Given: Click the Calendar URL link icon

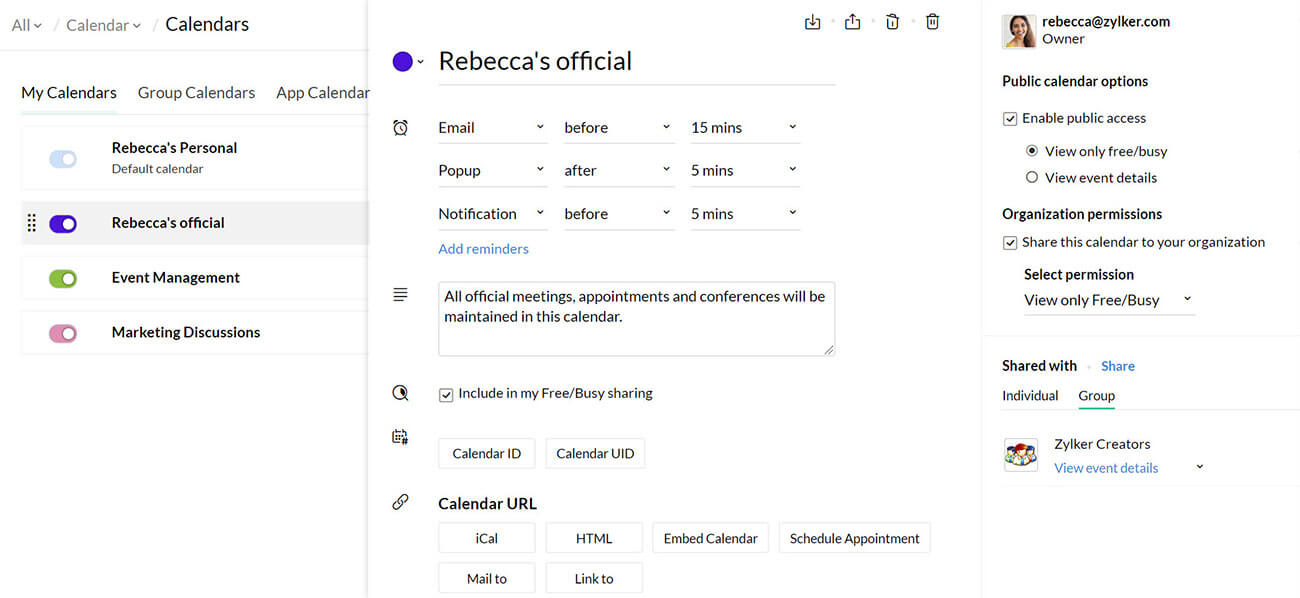Looking at the screenshot, I should click(400, 502).
